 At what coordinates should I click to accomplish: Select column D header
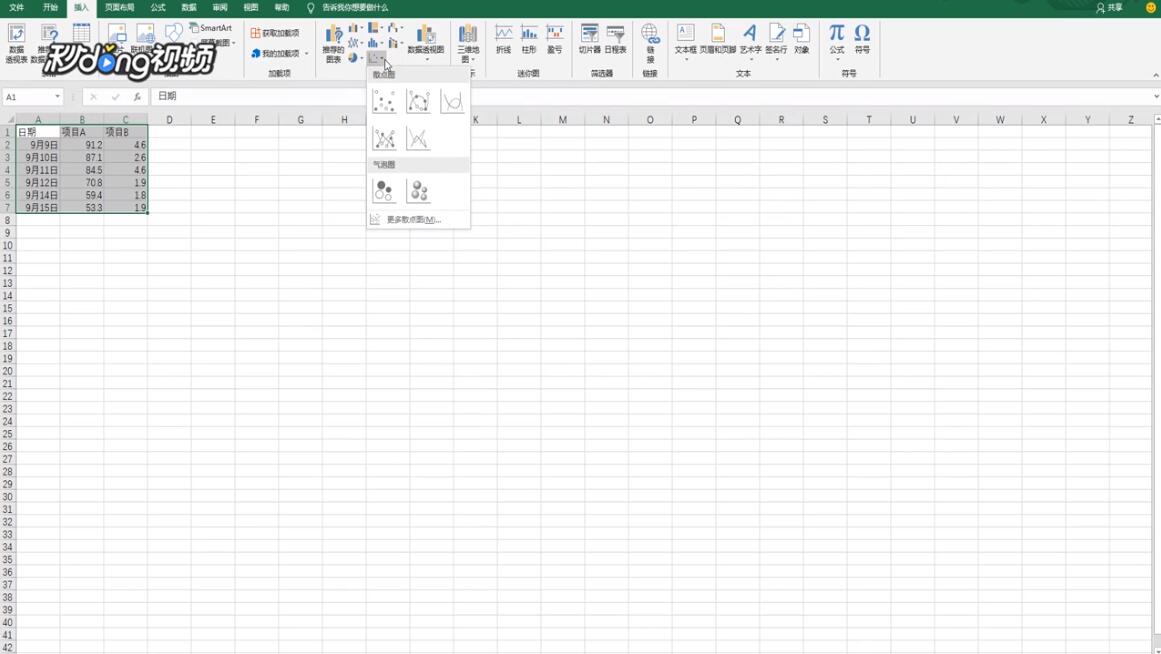pos(170,119)
